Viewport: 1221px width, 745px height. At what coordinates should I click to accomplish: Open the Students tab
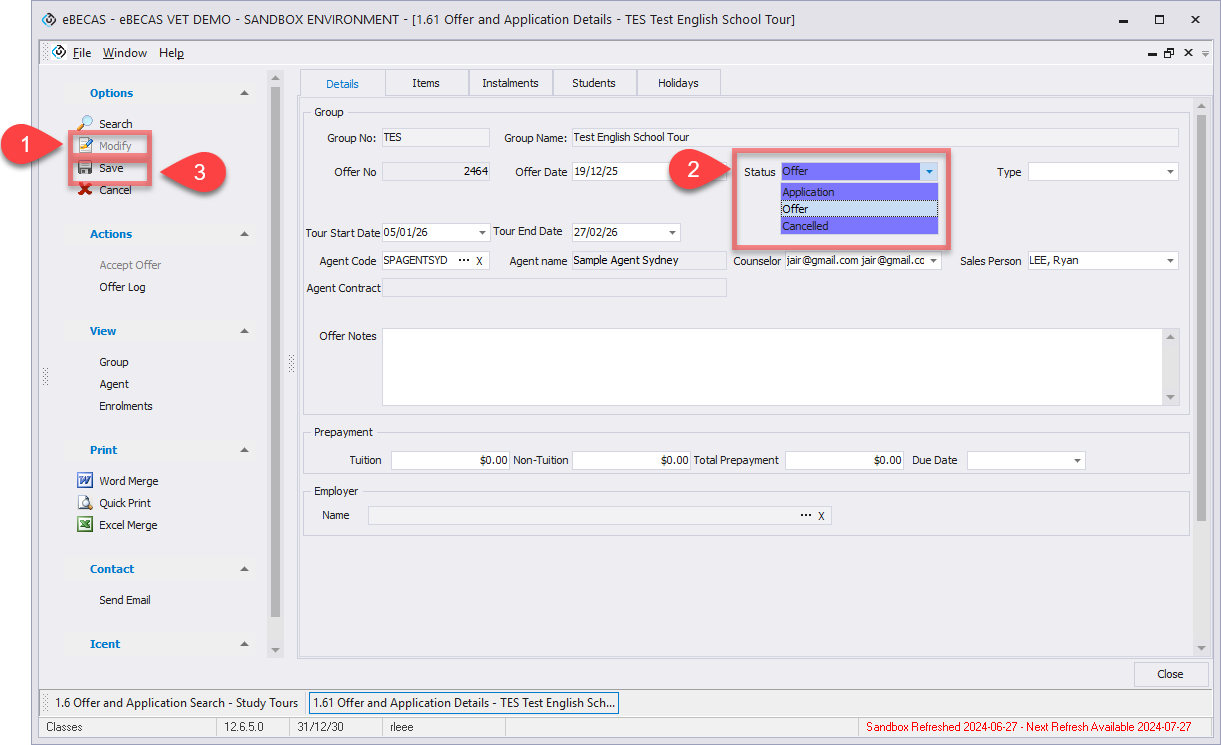(x=594, y=83)
